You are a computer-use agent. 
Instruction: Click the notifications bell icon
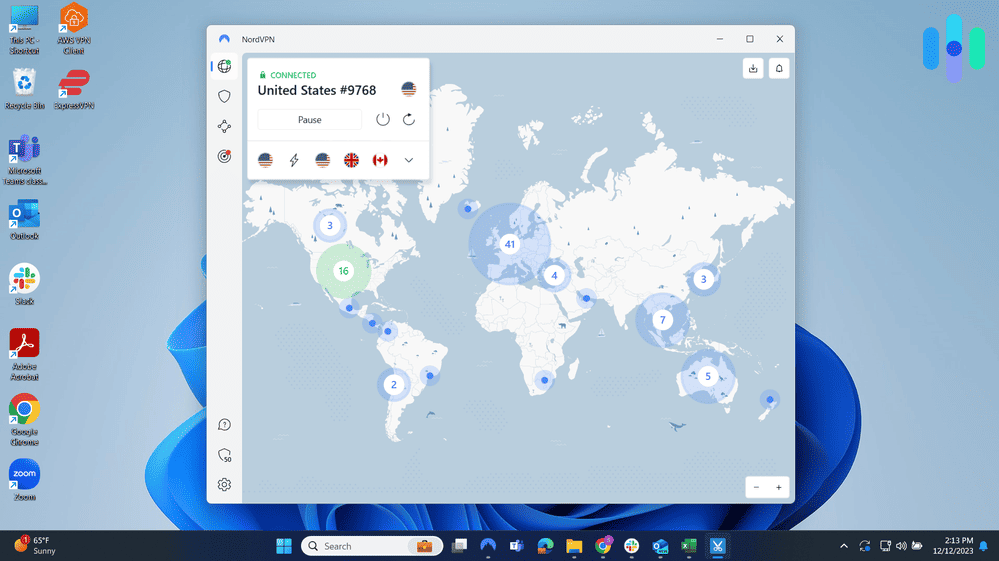point(779,68)
